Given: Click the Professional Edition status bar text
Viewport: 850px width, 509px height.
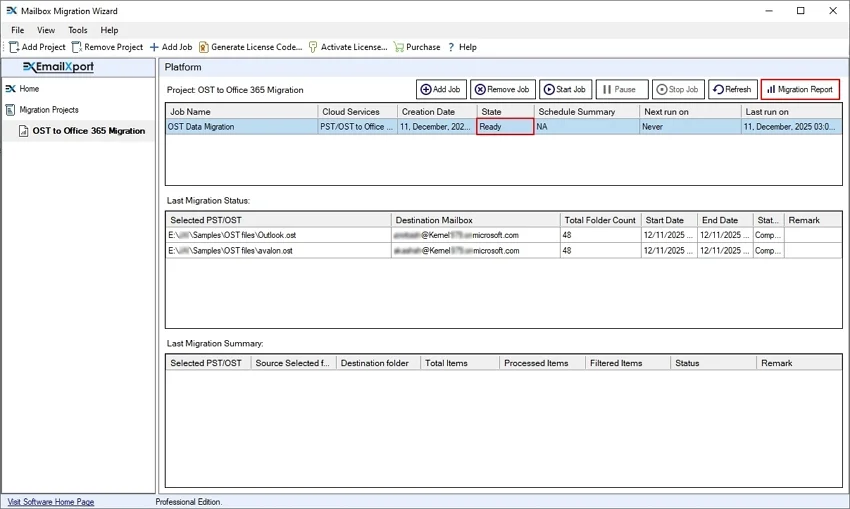Looking at the screenshot, I should click(189, 502).
